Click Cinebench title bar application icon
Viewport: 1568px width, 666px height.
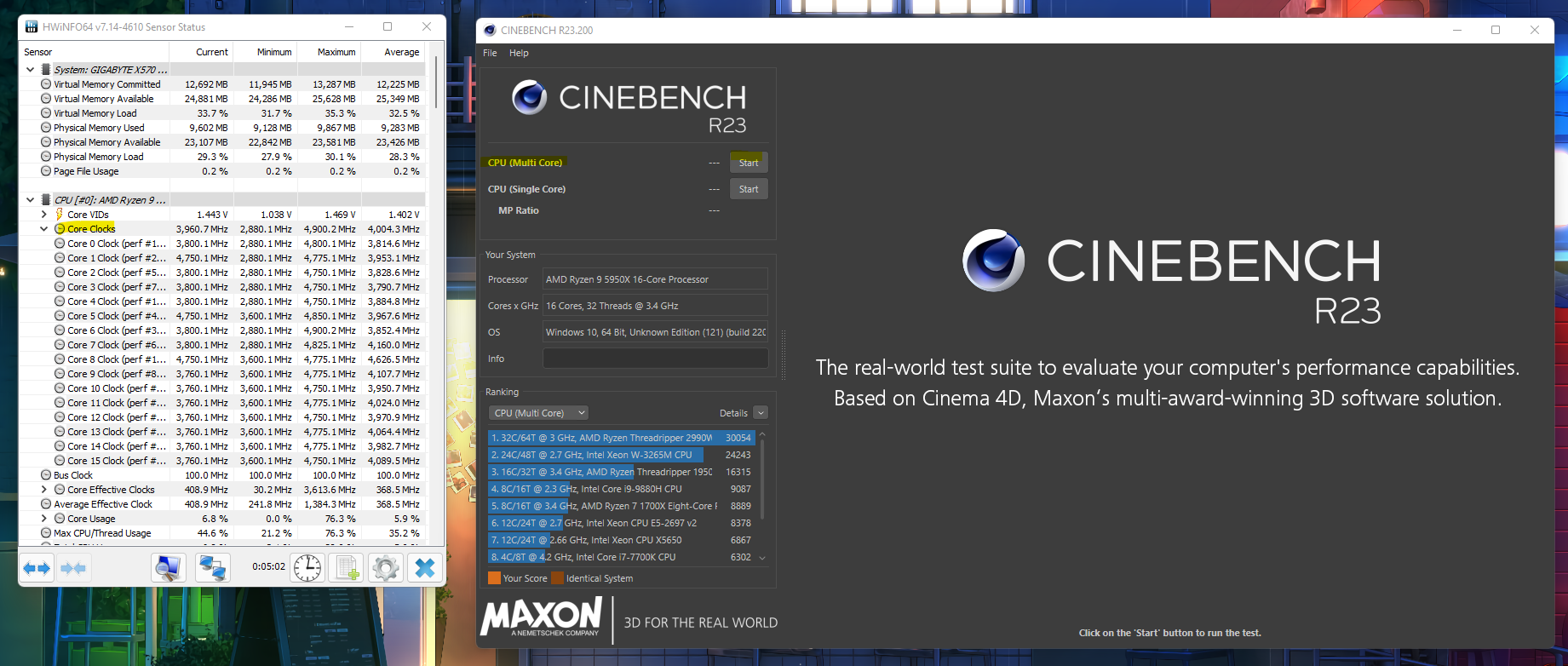[x=490, y=30]
